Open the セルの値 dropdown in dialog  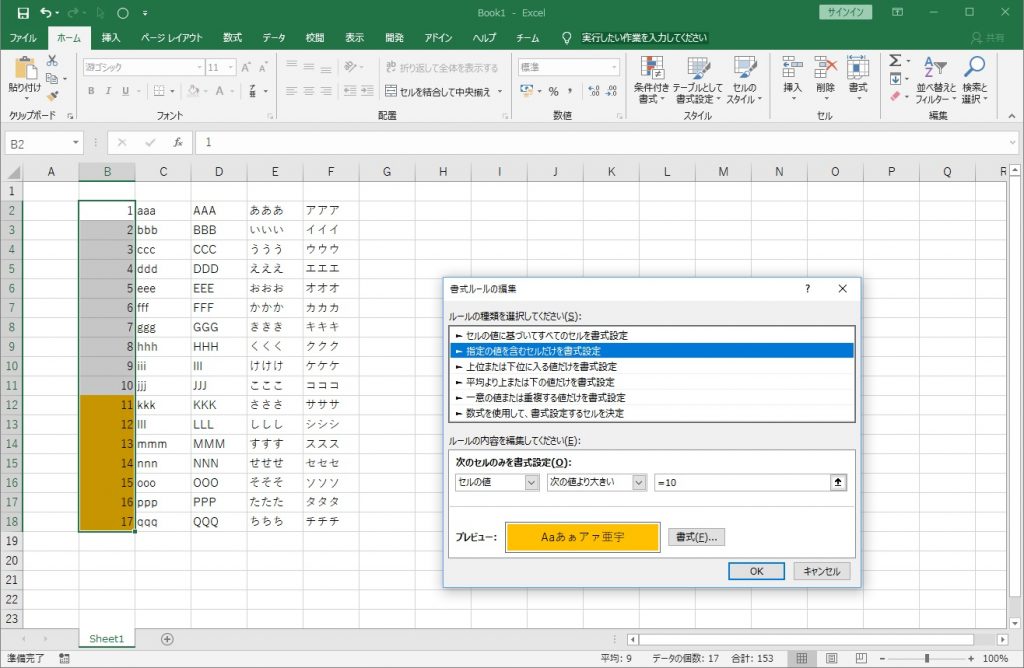[x=532, y=482]
